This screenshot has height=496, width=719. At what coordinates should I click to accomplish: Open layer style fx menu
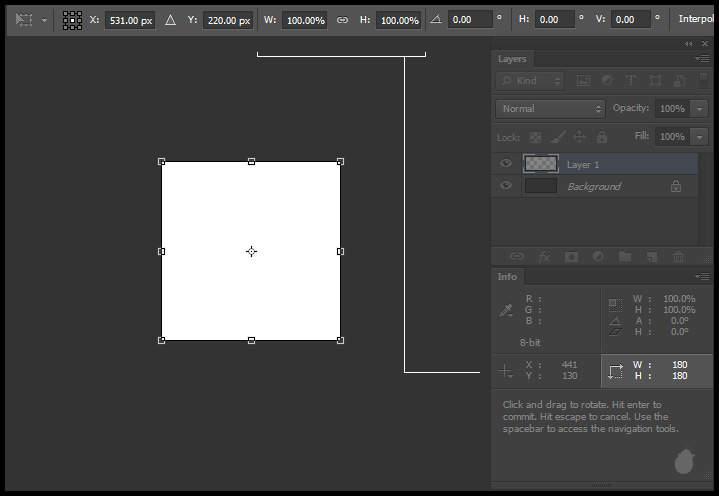(545, 257)
